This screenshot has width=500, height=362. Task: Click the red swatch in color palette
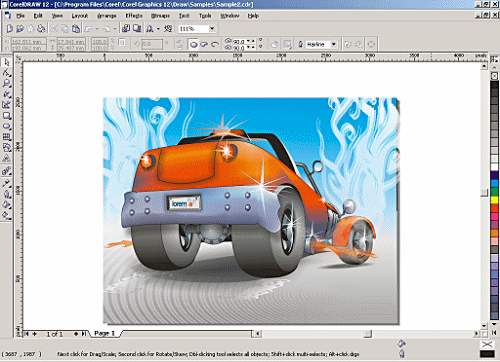(494, 208)
